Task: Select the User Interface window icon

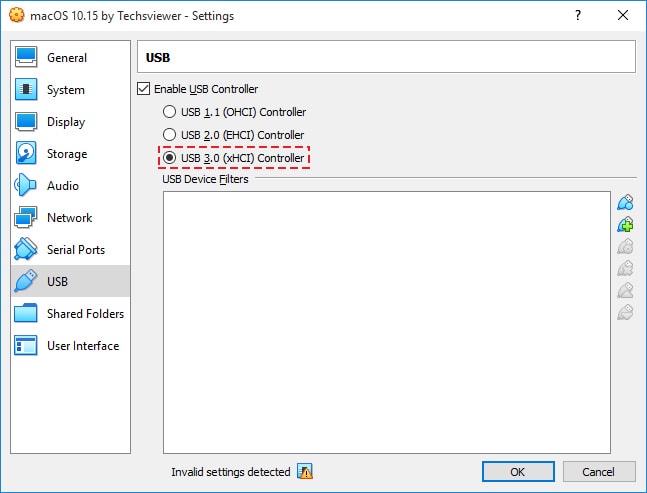Action: pyautogui.click(x=26, y=345)
